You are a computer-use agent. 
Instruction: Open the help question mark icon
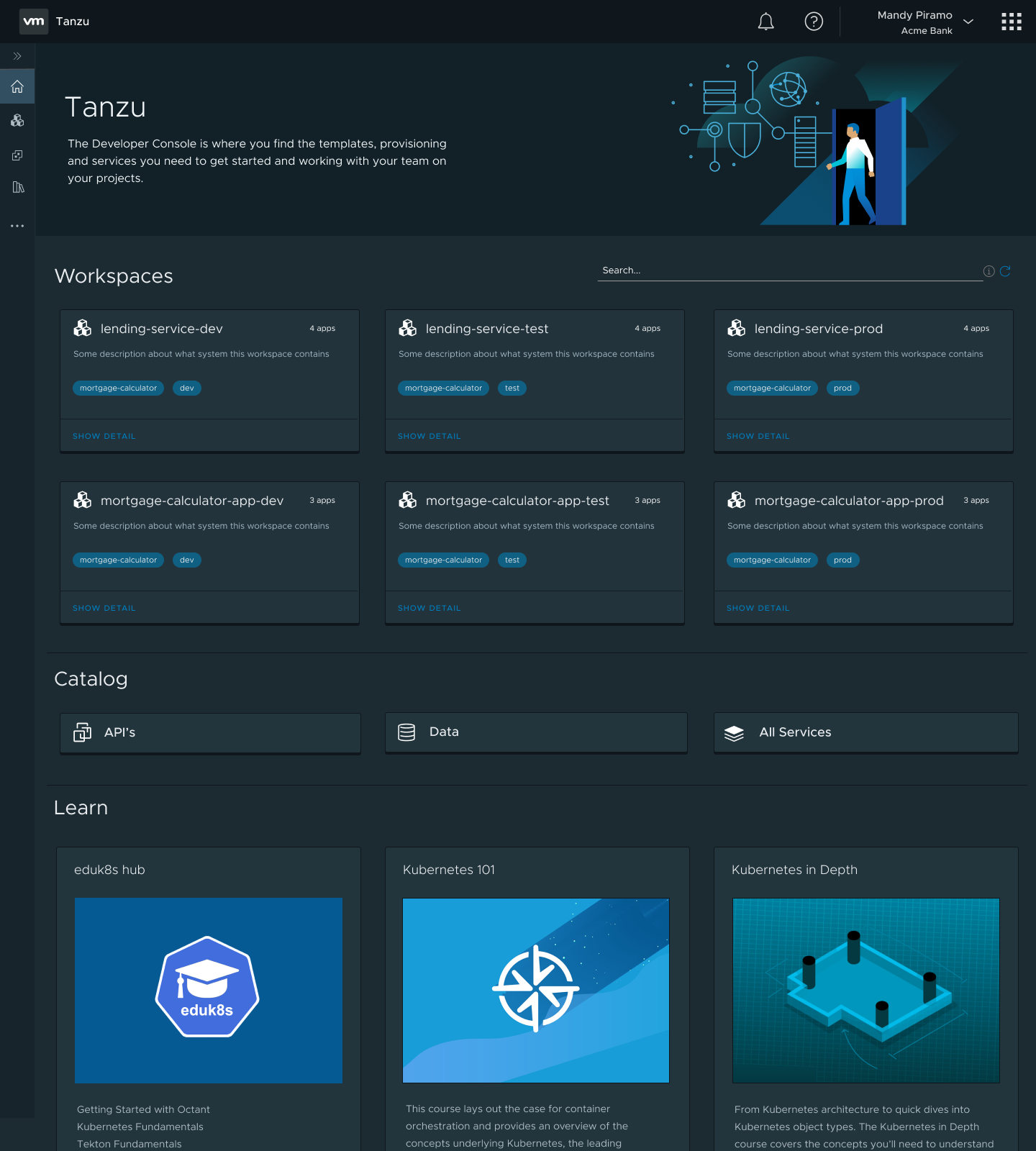click(814, 22)
